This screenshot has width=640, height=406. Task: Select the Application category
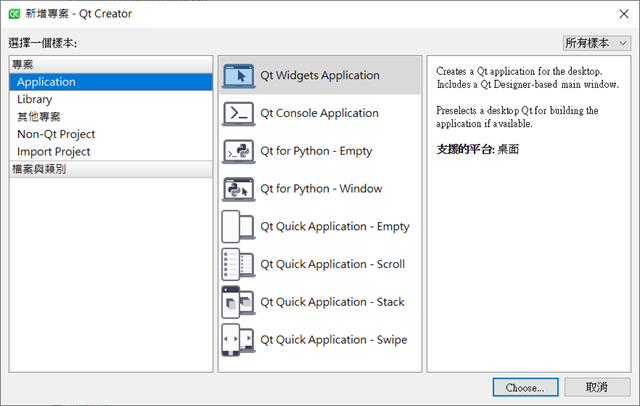pos(111,82)
